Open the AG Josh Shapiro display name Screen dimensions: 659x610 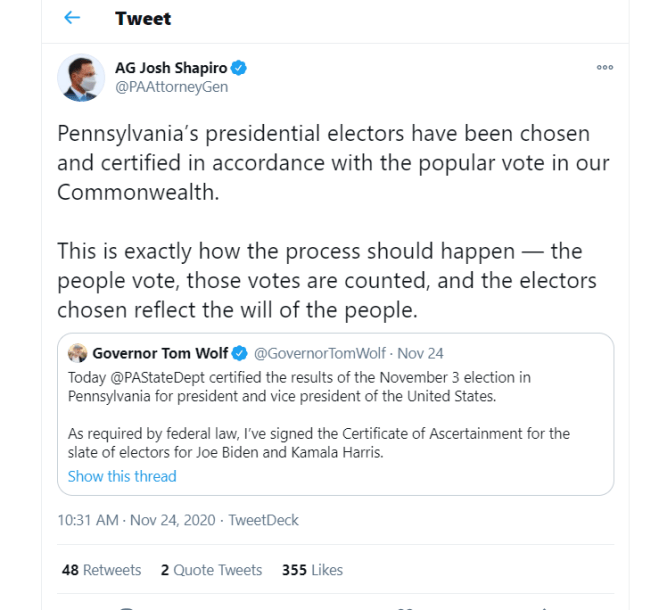point(171,68)
